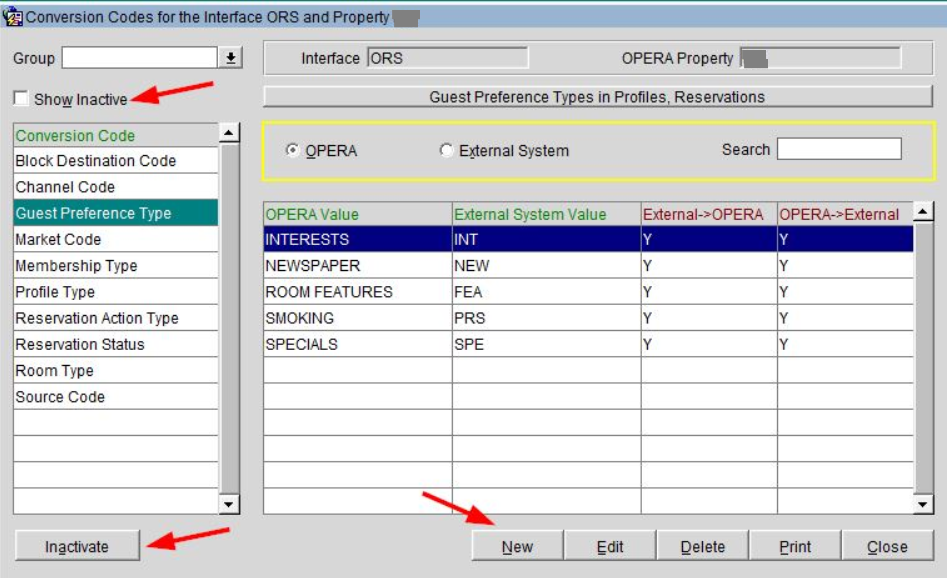Open the Group dropdown list
This screenshot has width=947, height=578.
[x=232, y=58]
